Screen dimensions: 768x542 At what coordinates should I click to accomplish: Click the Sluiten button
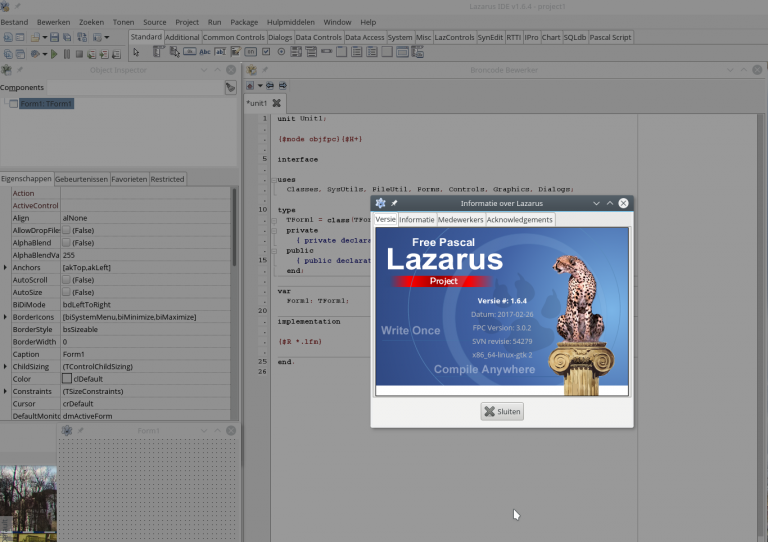(x=502, y=411)
